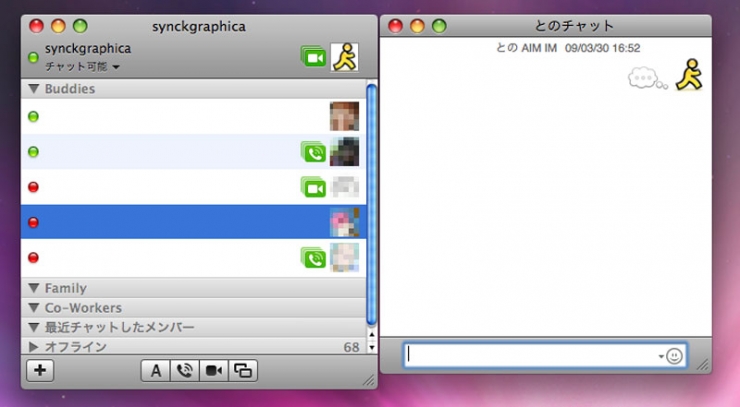Collapse the Co-Workers group
This screenshot has height=407, width=740.
(34, 307)
